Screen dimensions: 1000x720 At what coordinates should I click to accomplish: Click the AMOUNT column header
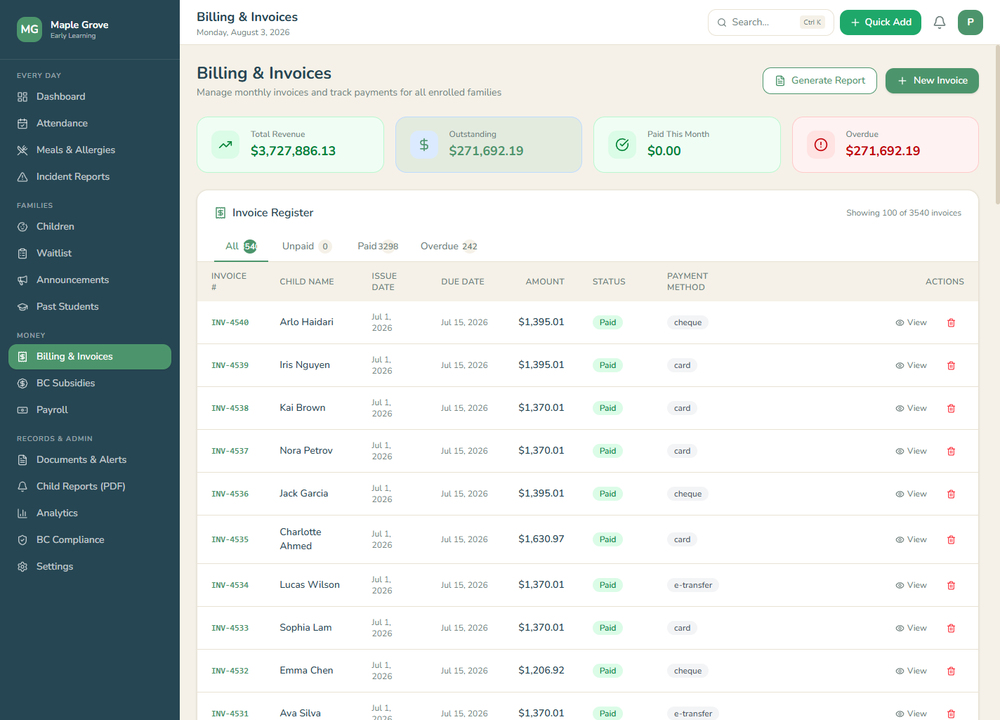tap(545, 282)
